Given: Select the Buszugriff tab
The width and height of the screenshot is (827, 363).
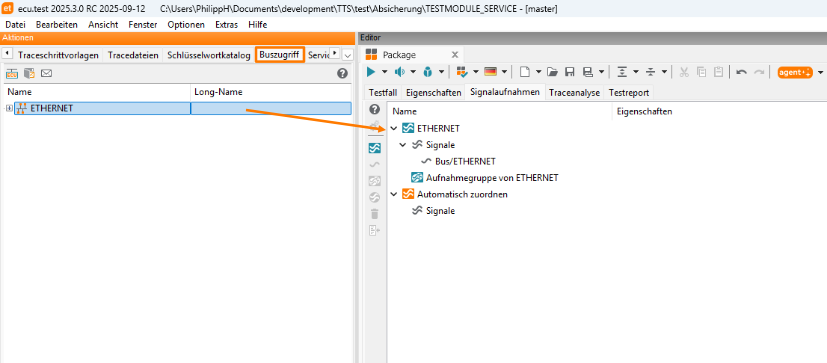Looking at the screenshot, I should point(280,54).
